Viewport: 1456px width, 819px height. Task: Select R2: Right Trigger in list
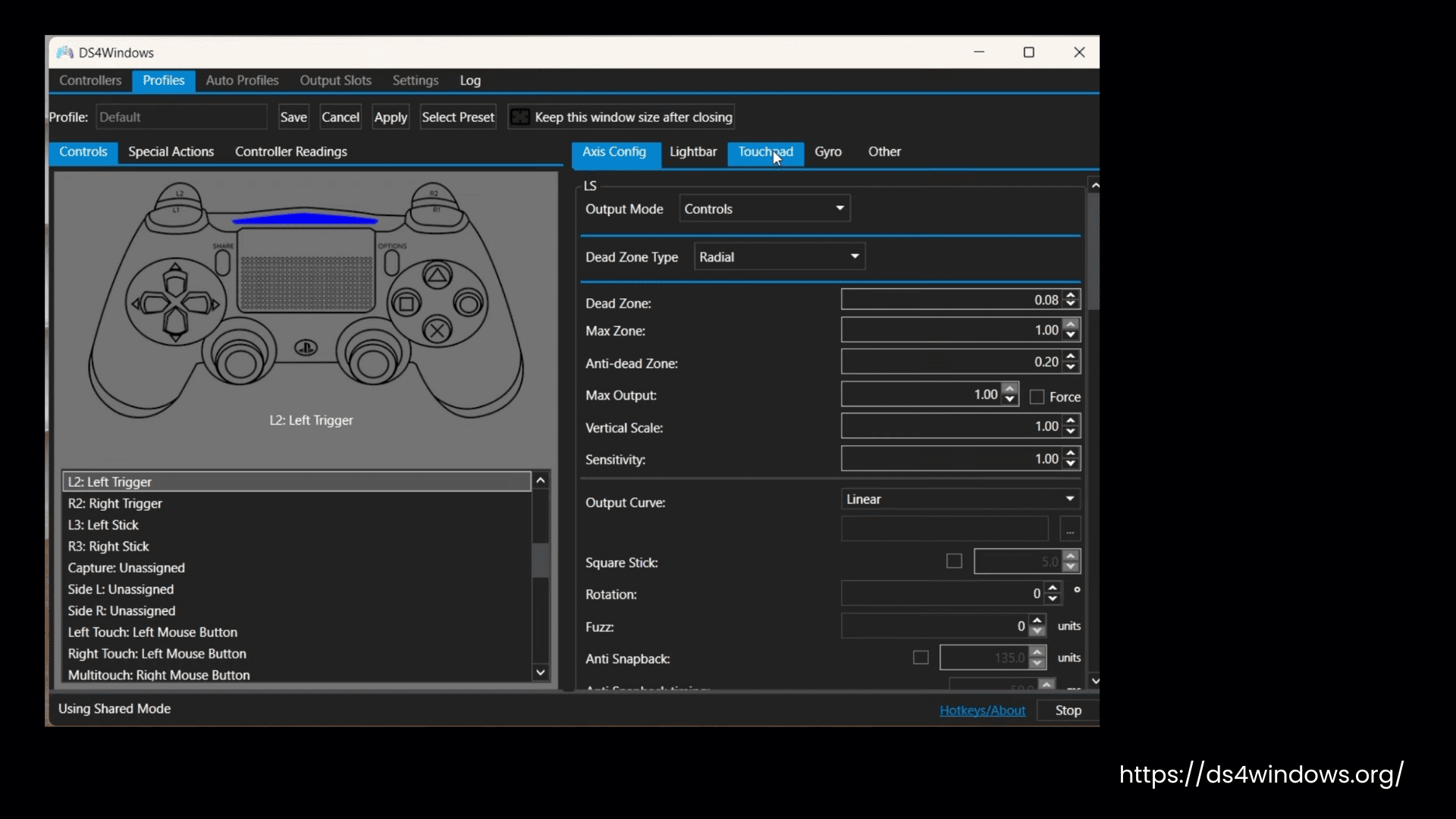pyautogui.click(x=297, y=504)
